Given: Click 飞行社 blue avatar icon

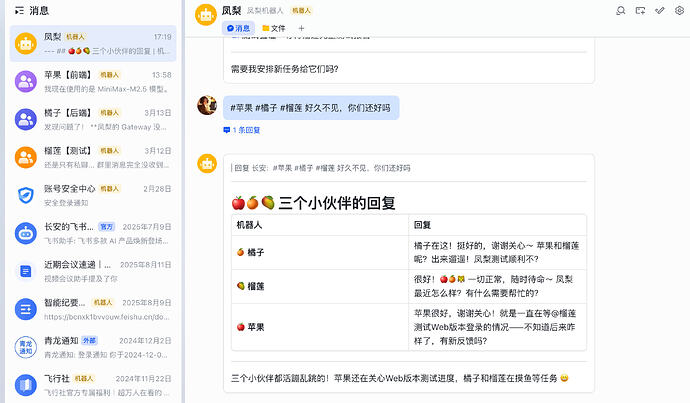Looking at the screenshot, I should 26,385.
